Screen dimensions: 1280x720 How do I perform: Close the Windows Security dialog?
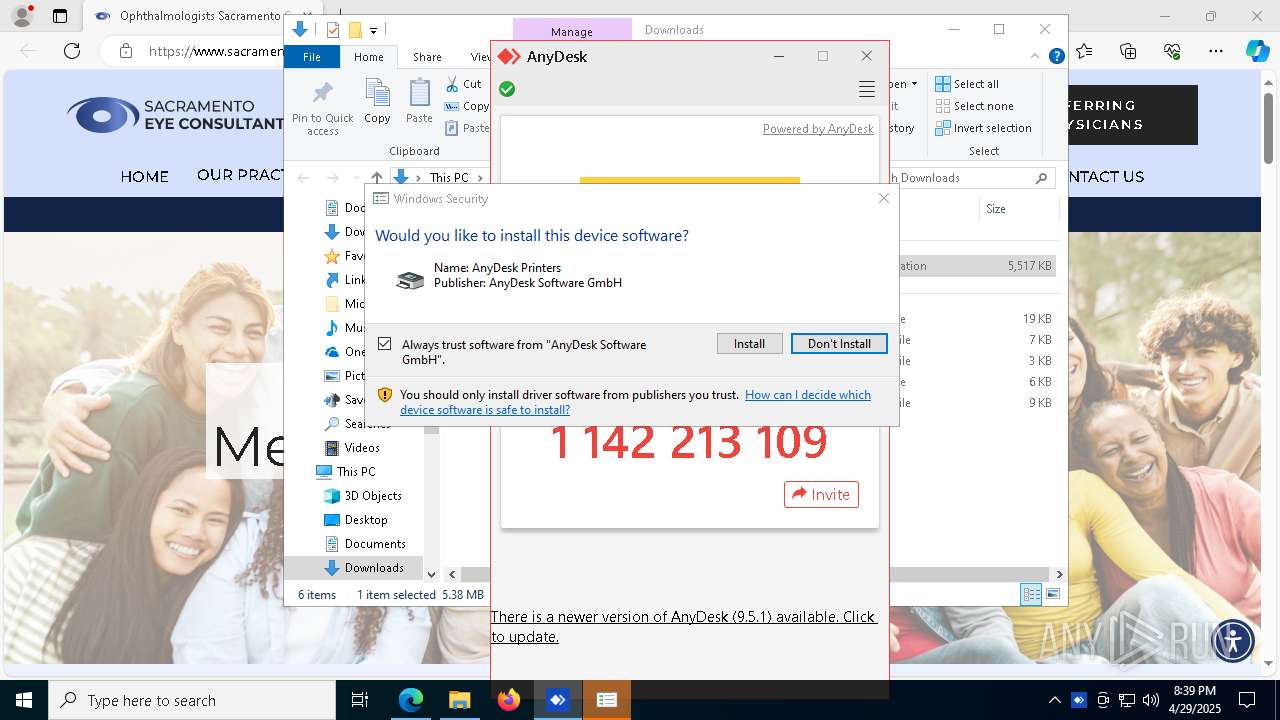pos(883,198)
